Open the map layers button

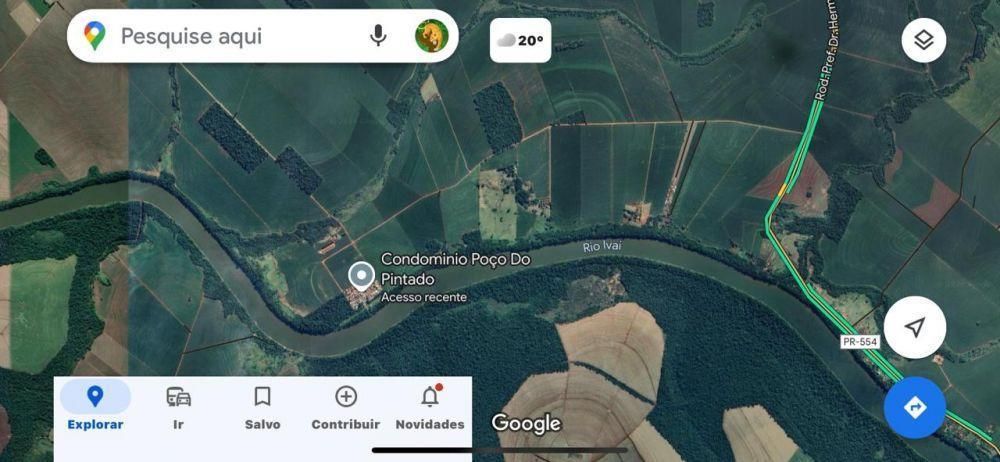pos(923,40)
